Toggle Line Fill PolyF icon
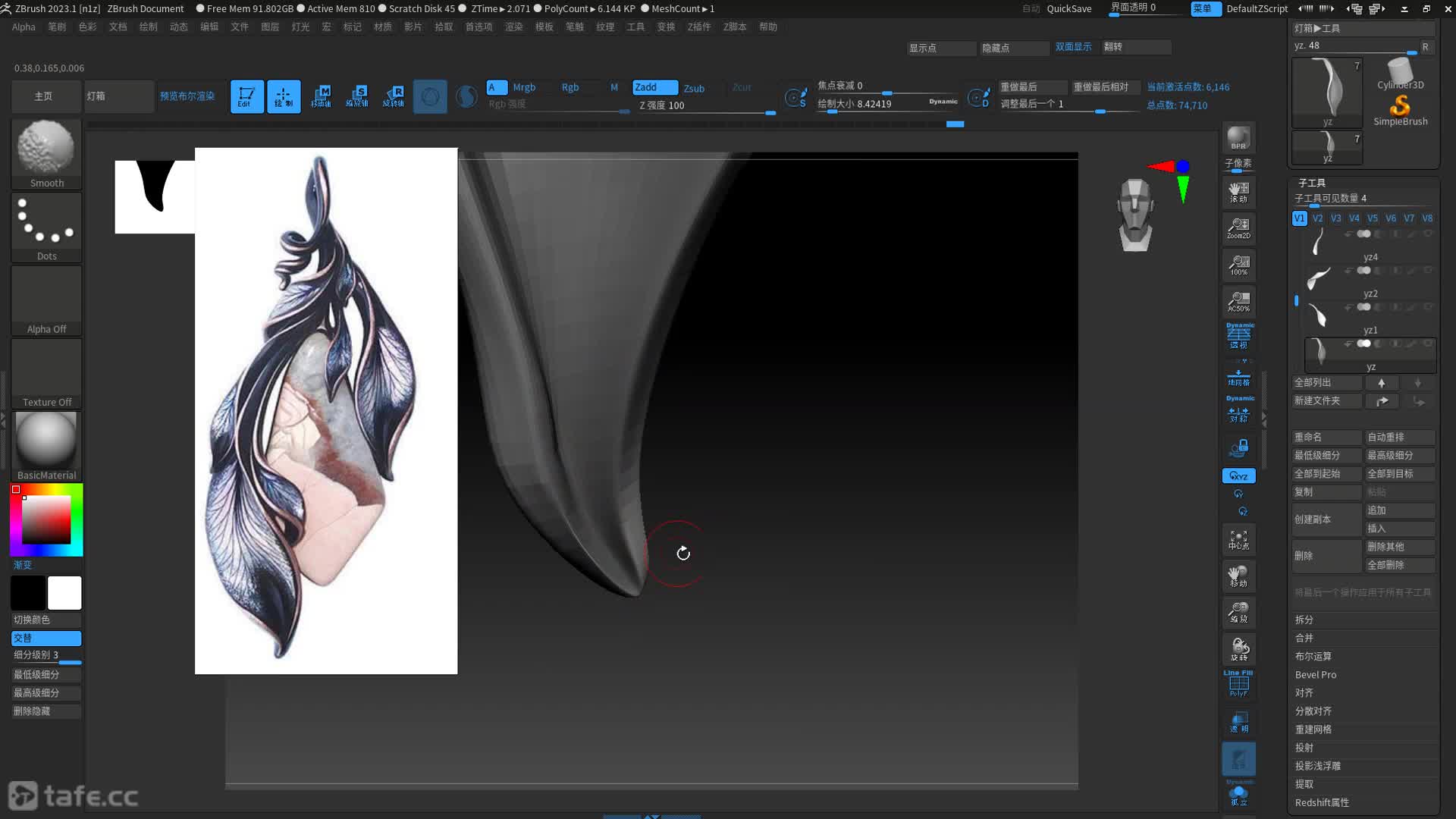1456x819 pixels. (1238, 684)
